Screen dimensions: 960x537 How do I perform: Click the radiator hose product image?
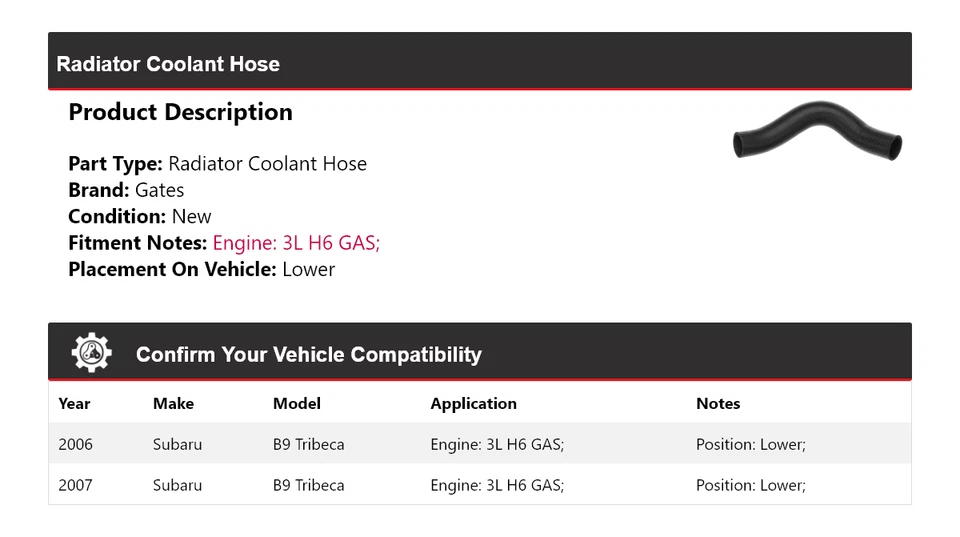(817, 136)
